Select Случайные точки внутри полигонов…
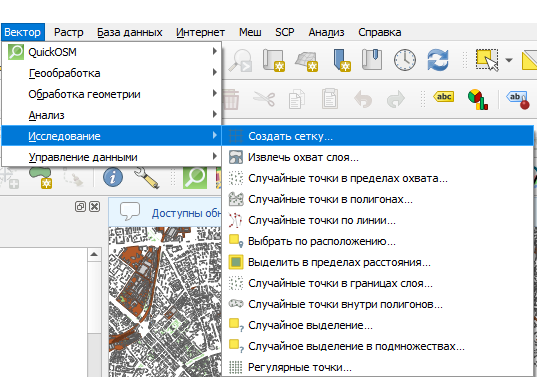The height and width of the screenshot is (377, 537). [x=378, y=304]
